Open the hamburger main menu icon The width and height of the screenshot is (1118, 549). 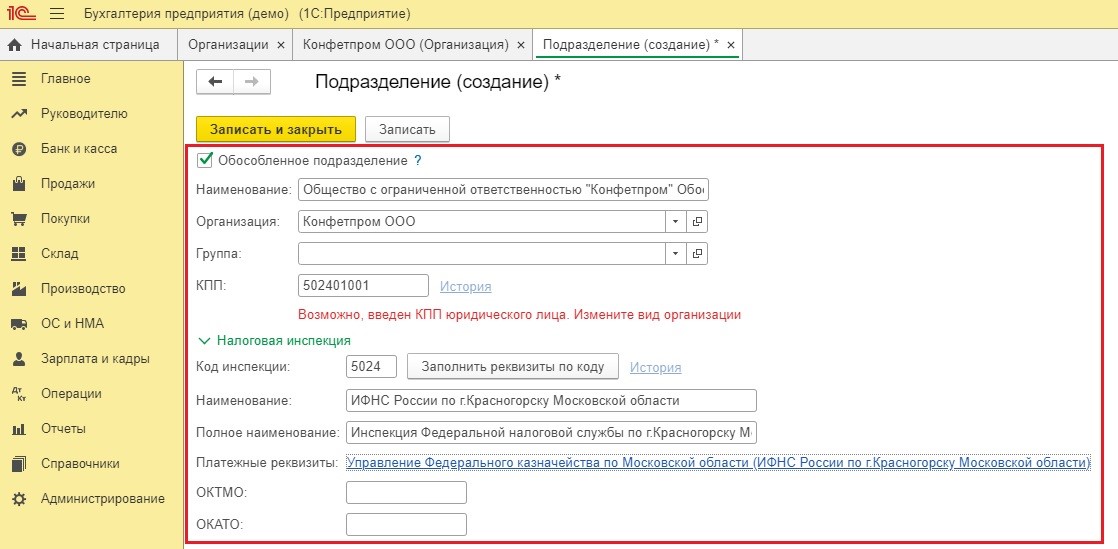point(56,14)
